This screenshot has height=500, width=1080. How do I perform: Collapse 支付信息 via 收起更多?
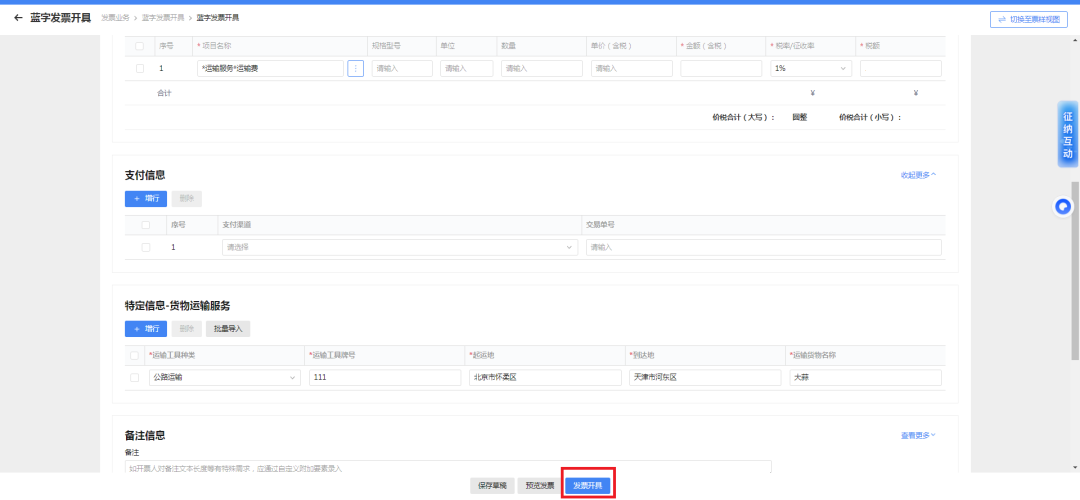click(x=918, y=175)
